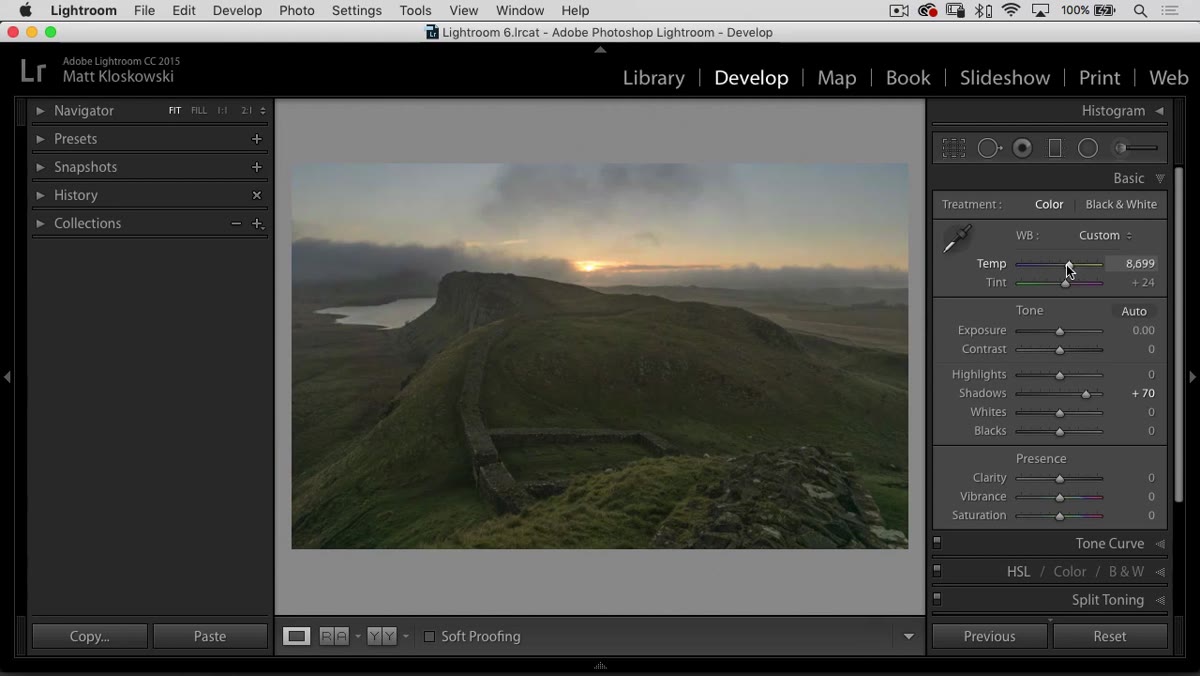1200x676 pixels.
Task: Add a new snapshot with plus icon
Action: pos(257,167)
